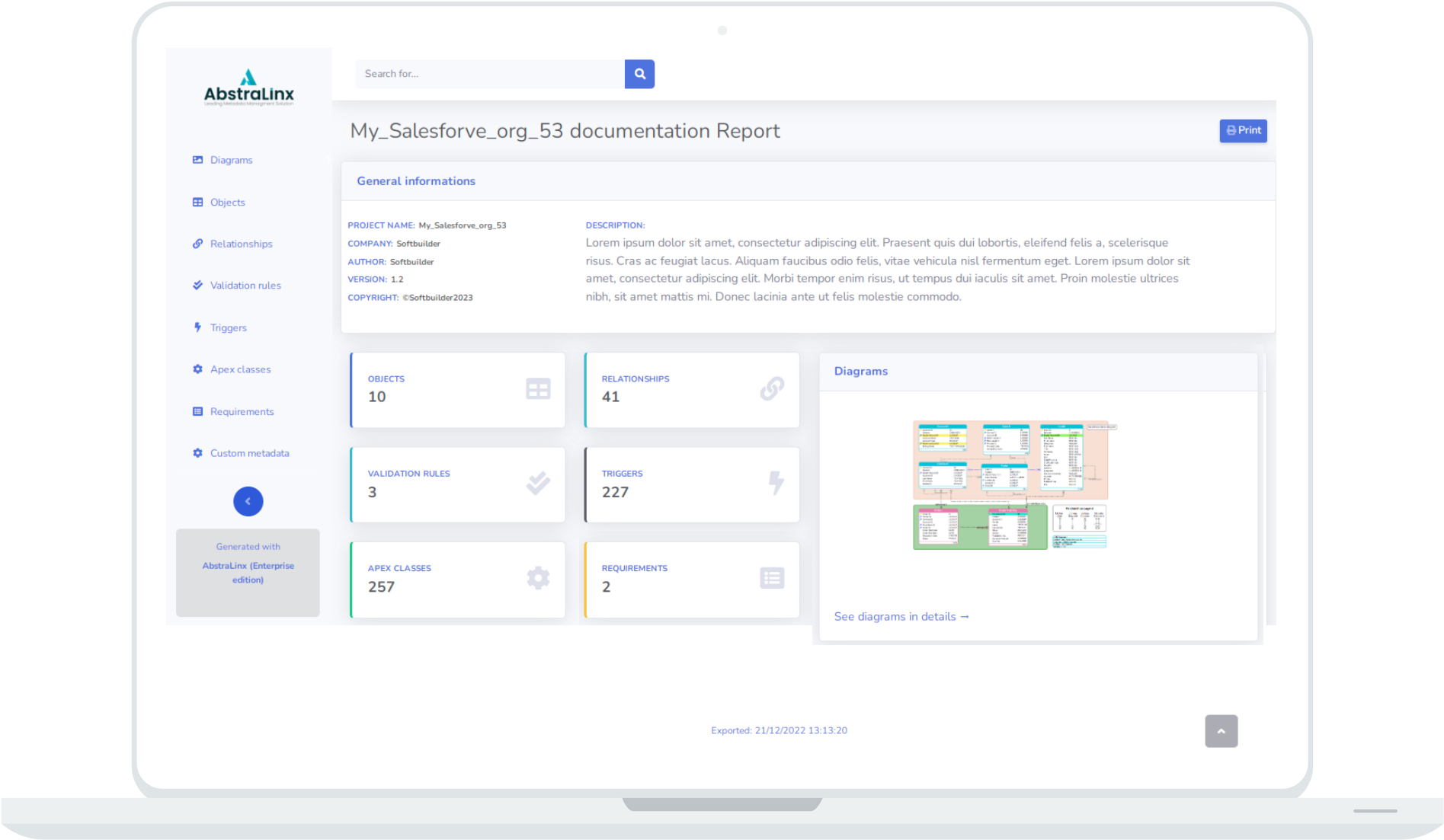Click the Company value Softbuilder
The height and width of the screenshot is (840, 1444).
[418, 244]
